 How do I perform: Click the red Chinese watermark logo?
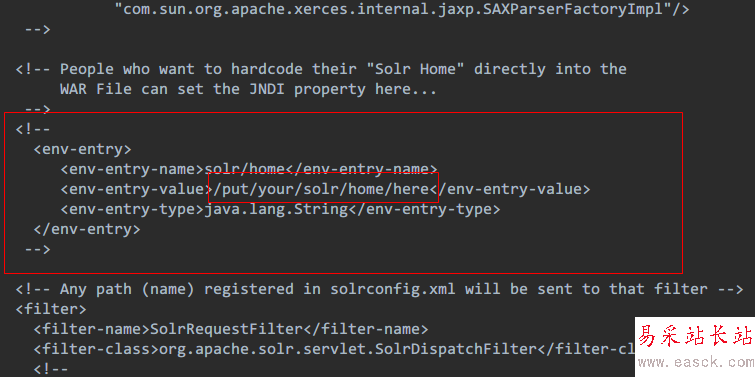pos(695,336)
